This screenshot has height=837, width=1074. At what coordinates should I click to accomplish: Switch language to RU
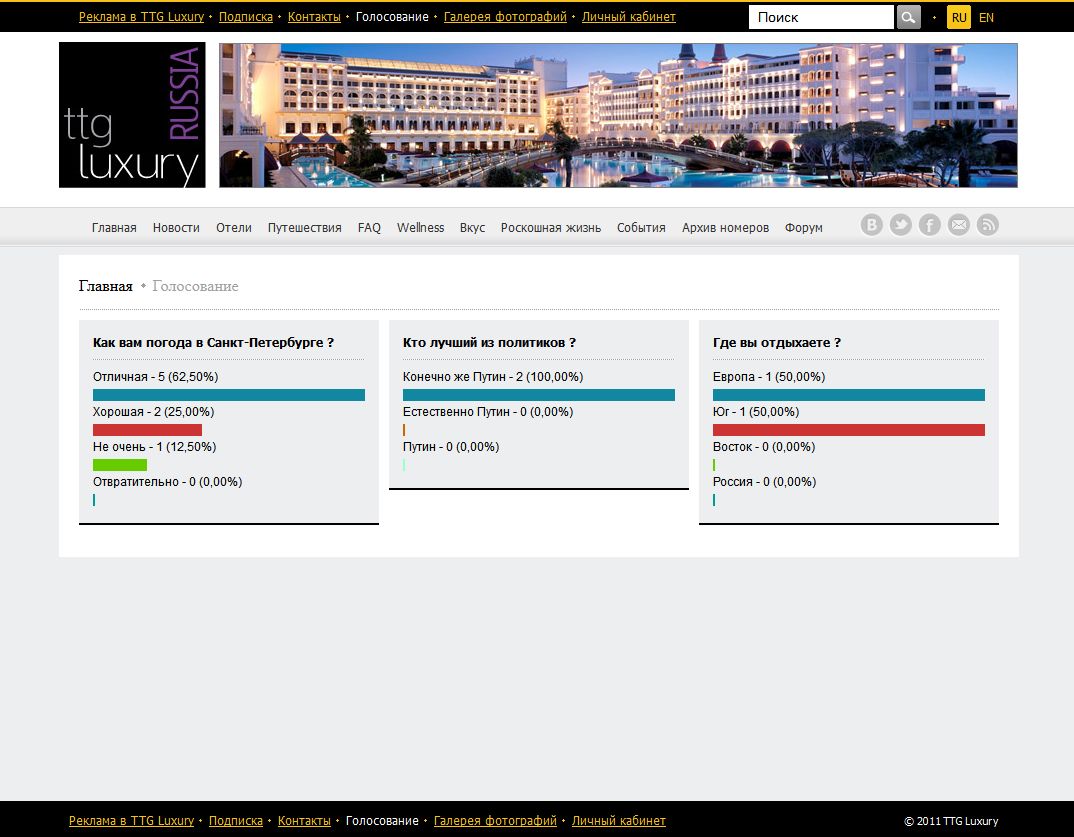[x=959, y=18]
